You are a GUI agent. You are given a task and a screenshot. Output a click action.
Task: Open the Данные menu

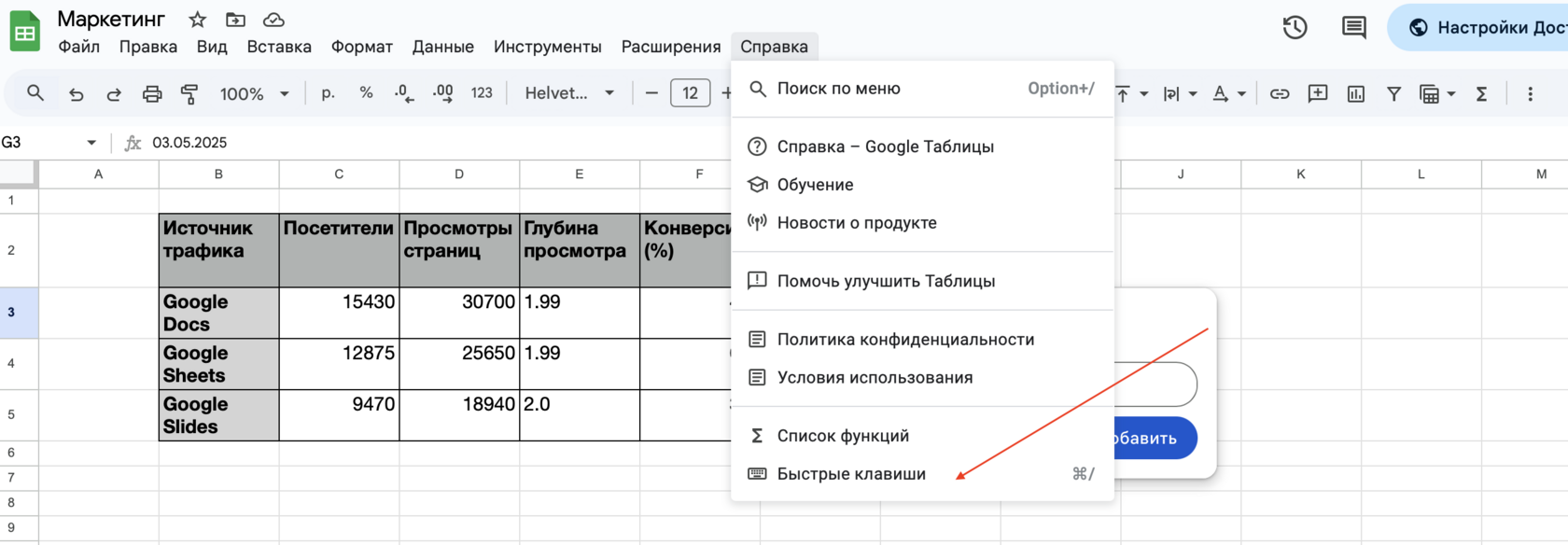click(x=443, y=47)
